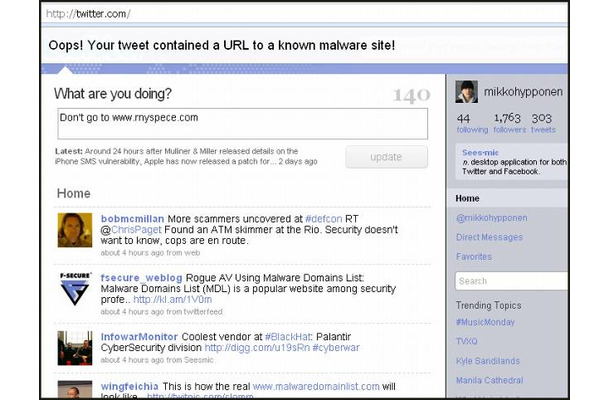This screenshot has height=400, width=610.
Task: Open bobmcmillan username link
Action: [x=132, y=219]
